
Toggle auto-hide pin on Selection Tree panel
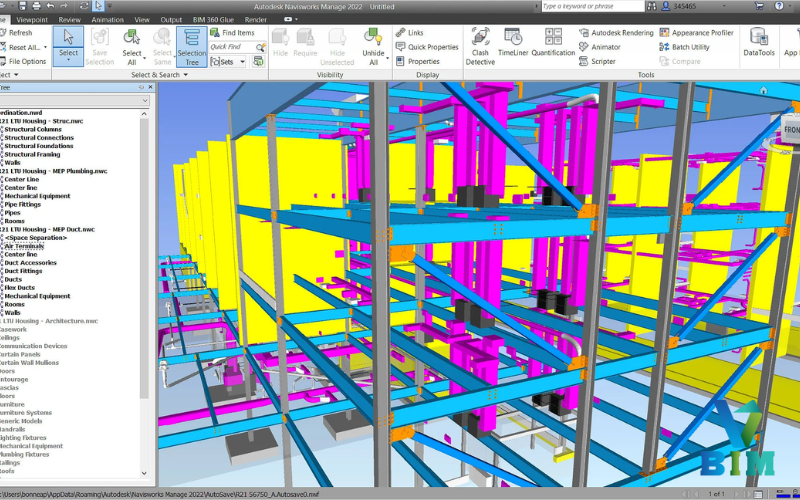pyautogui.click(x=141, y=87)
